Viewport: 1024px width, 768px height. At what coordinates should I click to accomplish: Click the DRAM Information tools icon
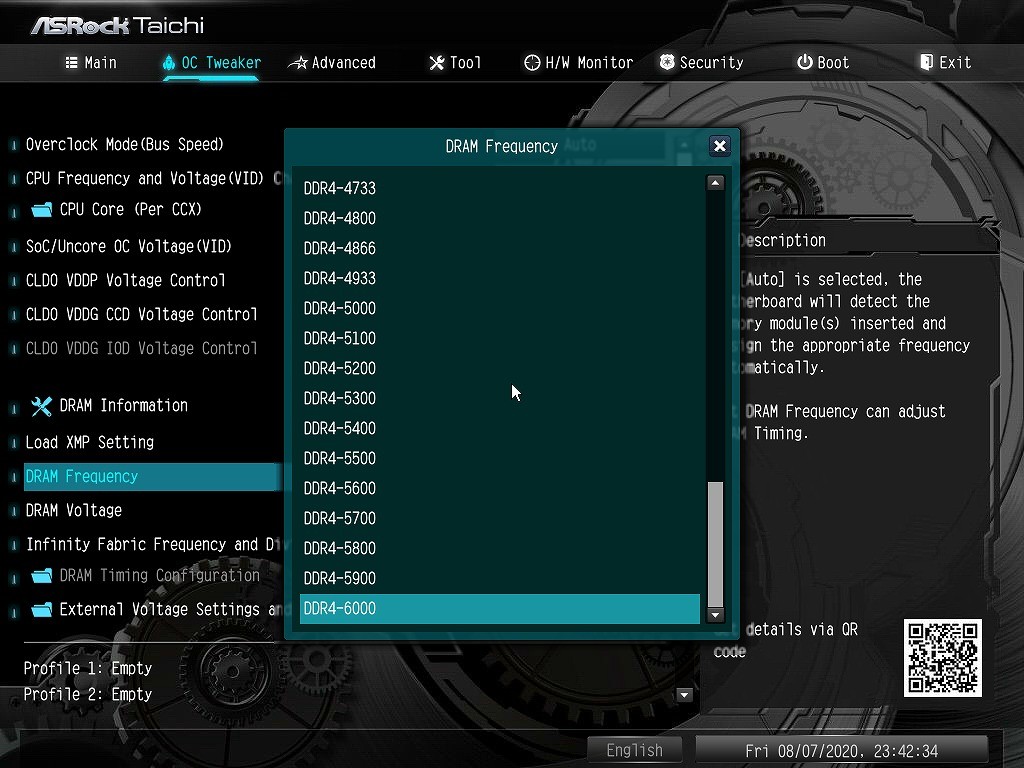[x=41, y=406]
